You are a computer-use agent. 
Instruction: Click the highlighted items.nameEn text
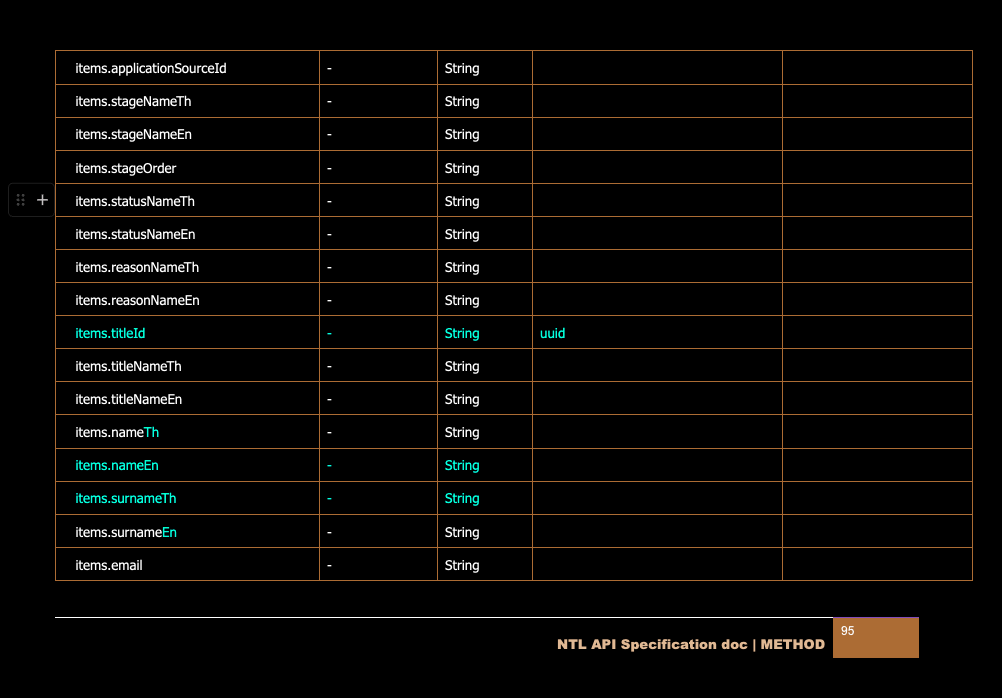click(117, 466)
